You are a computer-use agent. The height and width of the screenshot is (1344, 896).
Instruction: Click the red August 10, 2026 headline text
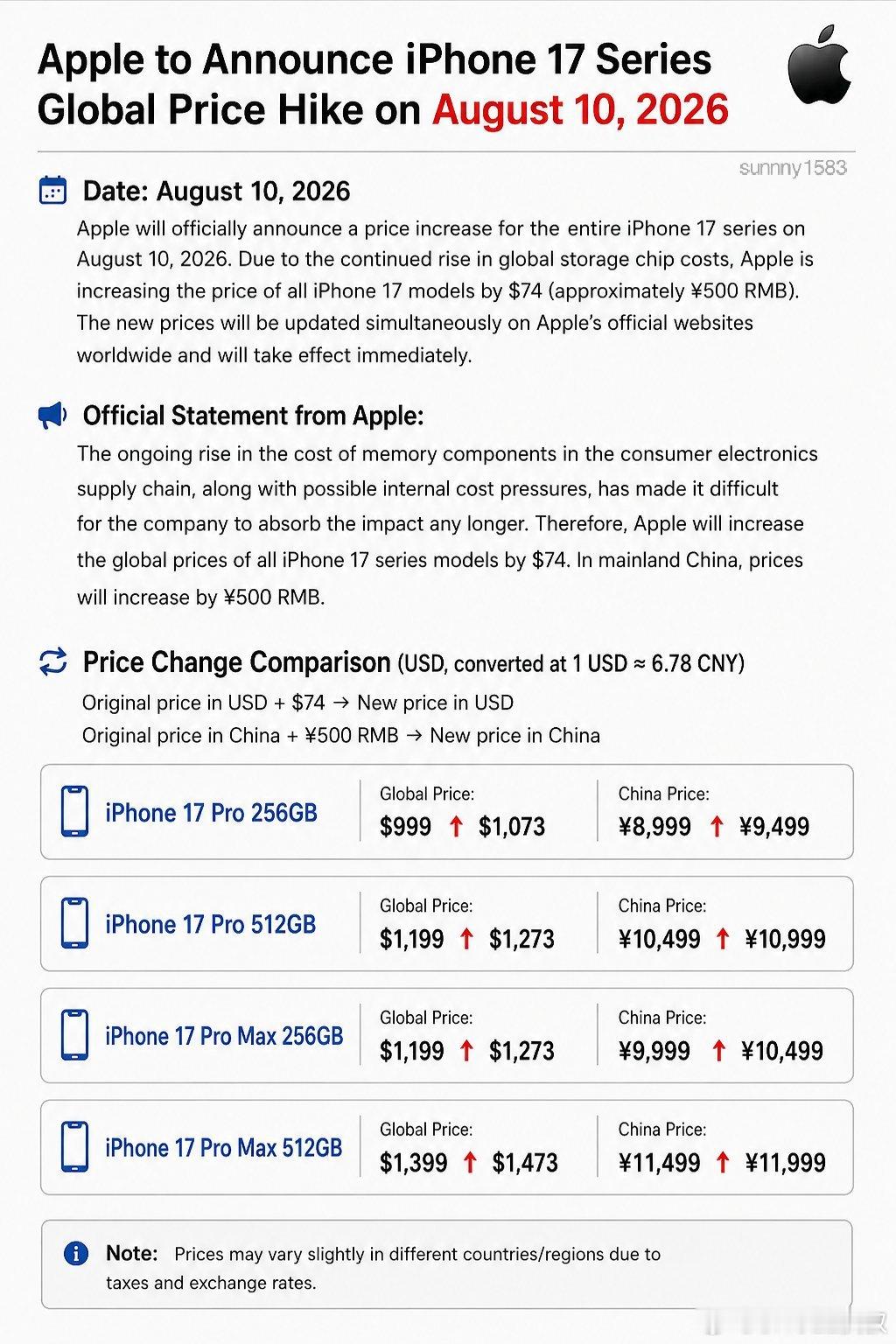580,110
